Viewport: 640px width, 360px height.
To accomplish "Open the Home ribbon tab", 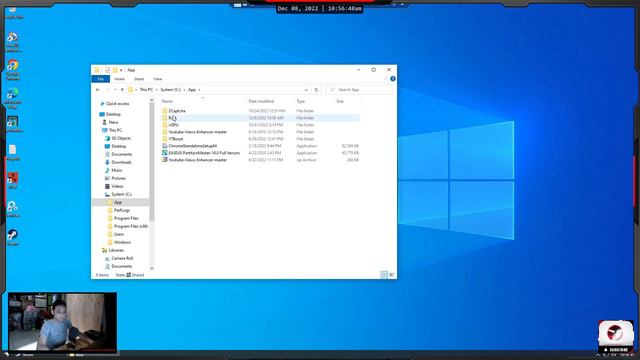I will (120, 79).
